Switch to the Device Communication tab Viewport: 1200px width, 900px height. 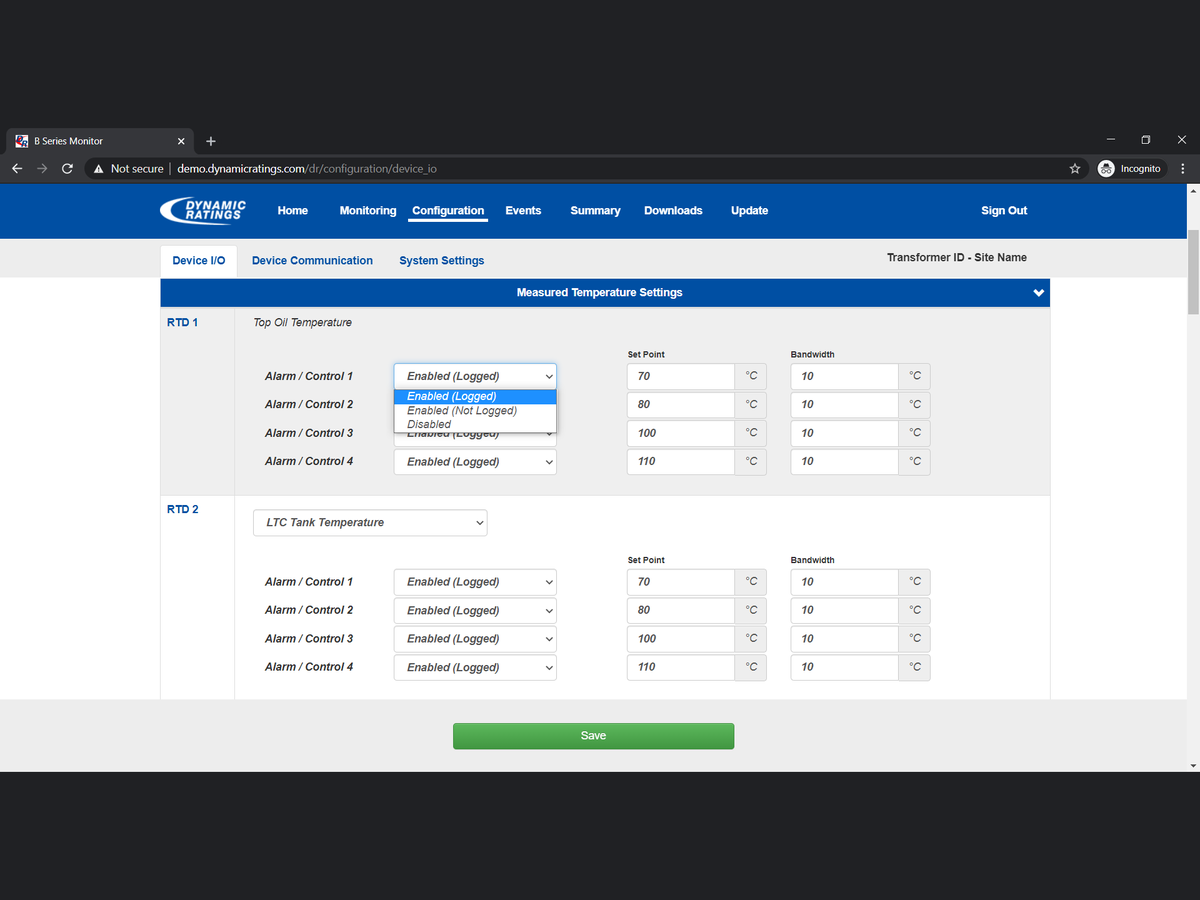point(312,261)
